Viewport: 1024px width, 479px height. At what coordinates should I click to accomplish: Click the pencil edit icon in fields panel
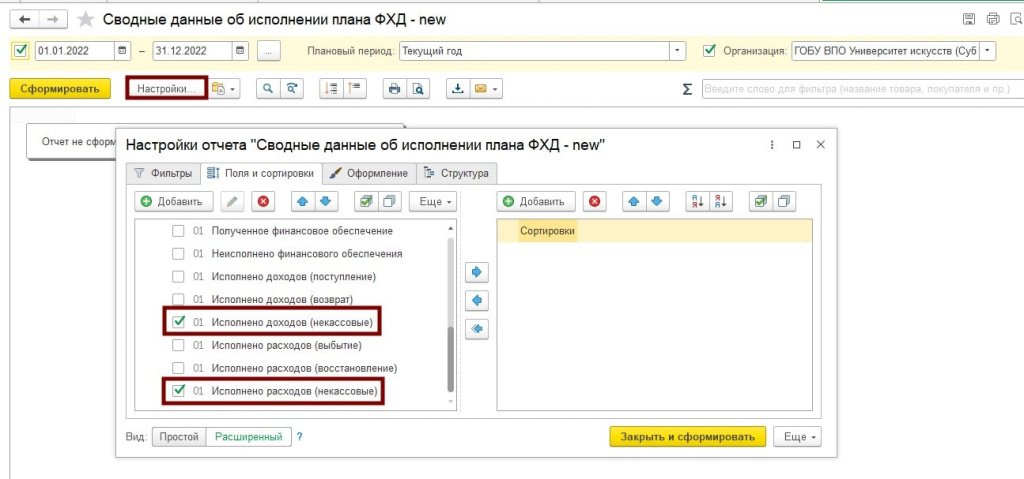[232, 202]
